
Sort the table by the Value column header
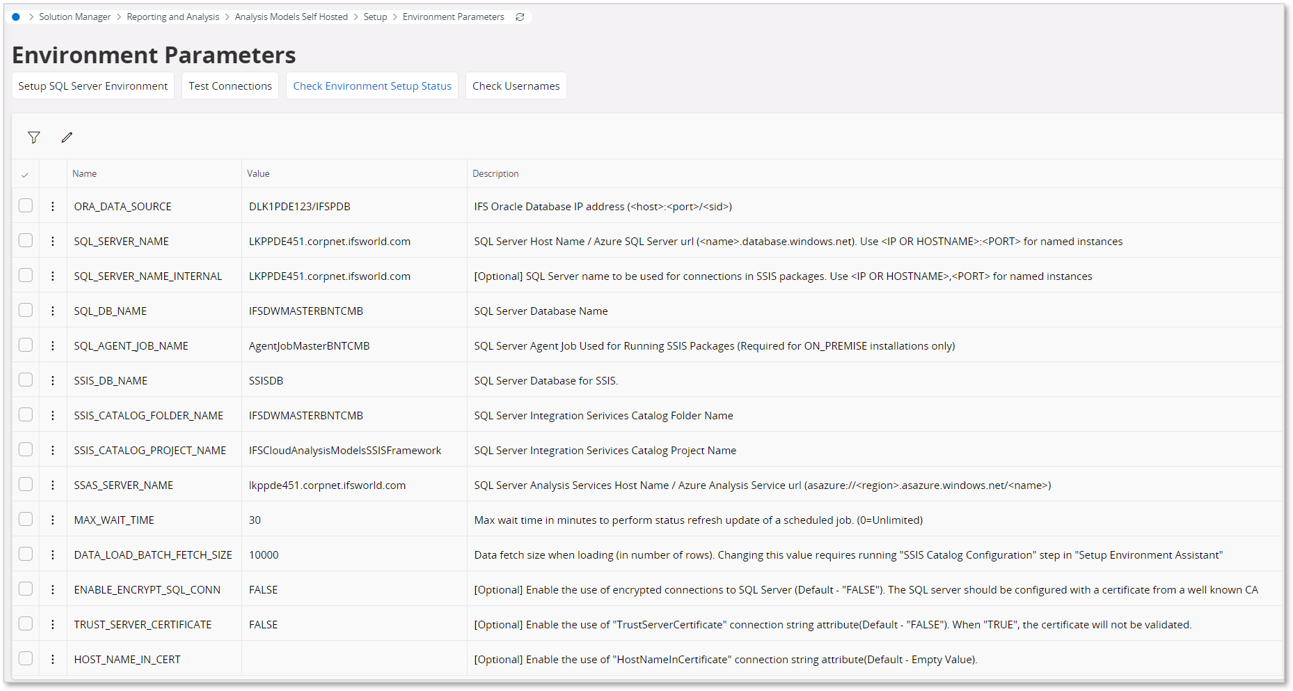tap(258, 173)
